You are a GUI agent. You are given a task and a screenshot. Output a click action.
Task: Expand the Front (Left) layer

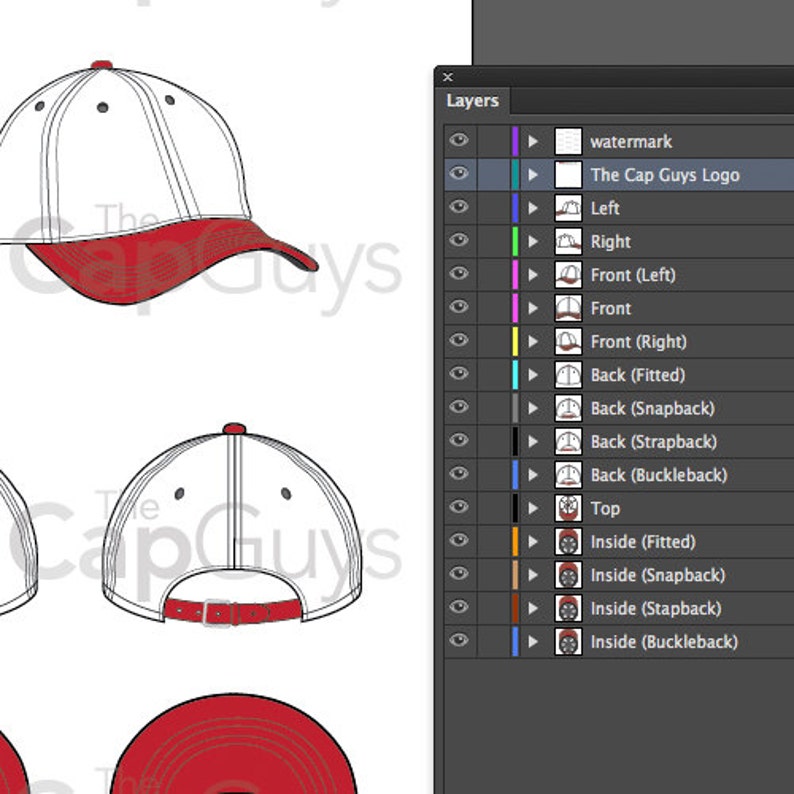click(533, 275)
